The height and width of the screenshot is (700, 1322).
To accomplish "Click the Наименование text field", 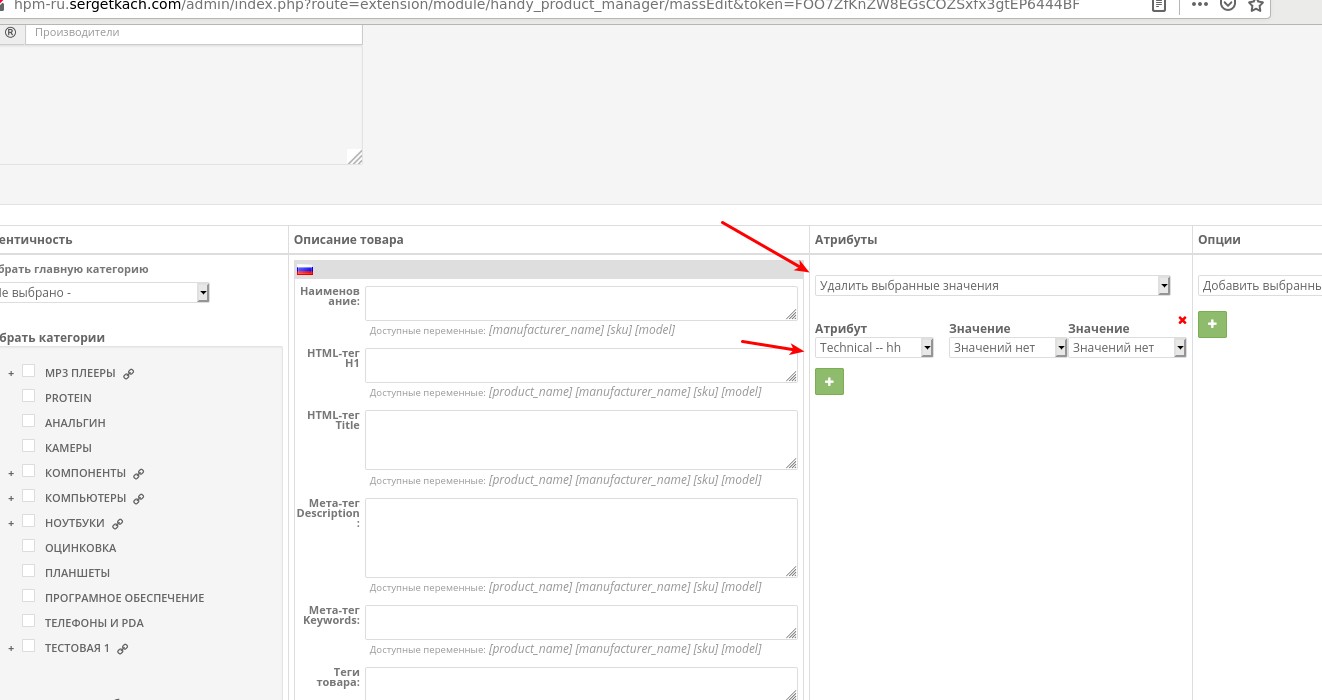I will 581,303.
